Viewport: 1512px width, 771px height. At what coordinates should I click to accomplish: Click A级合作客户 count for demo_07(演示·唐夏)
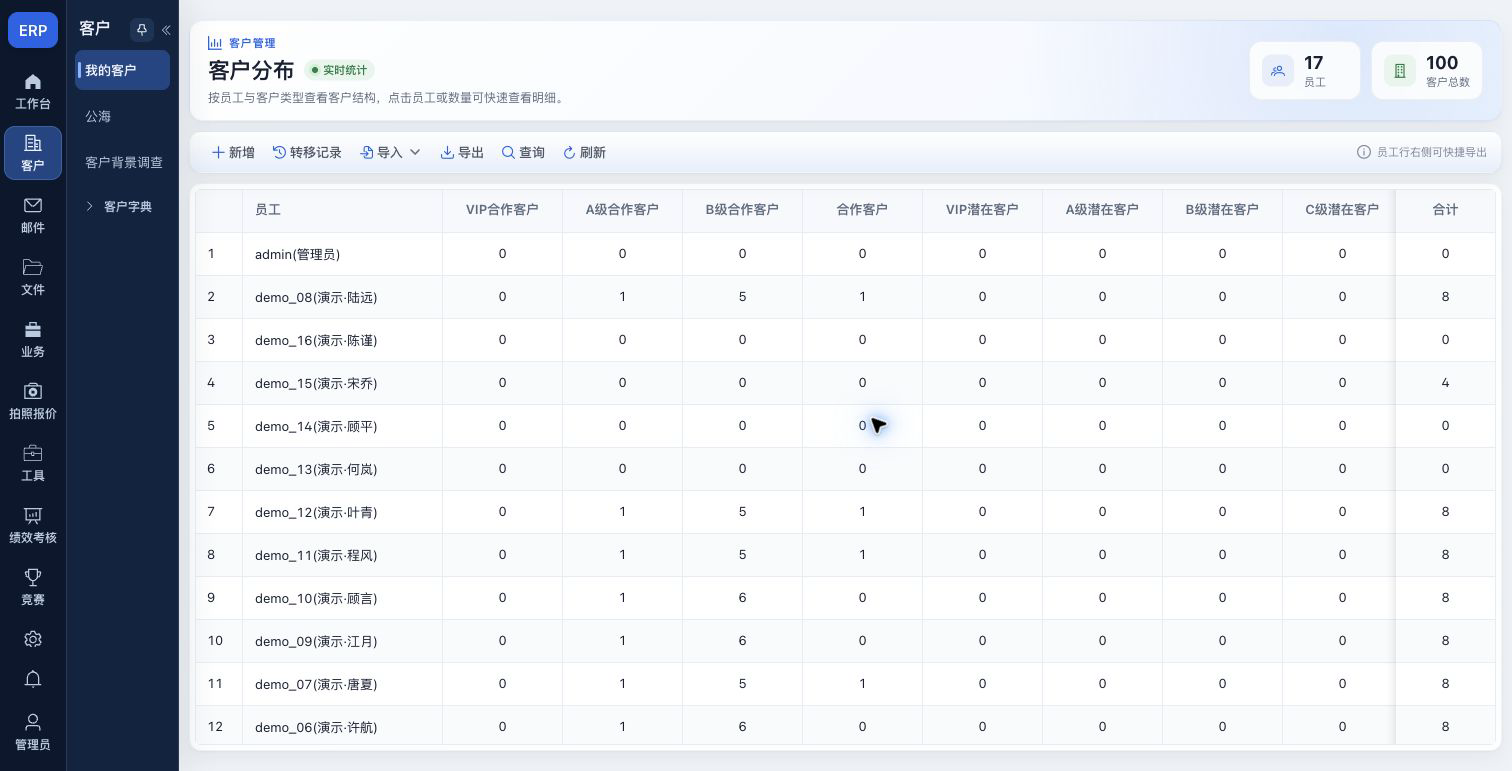point(622,684)
